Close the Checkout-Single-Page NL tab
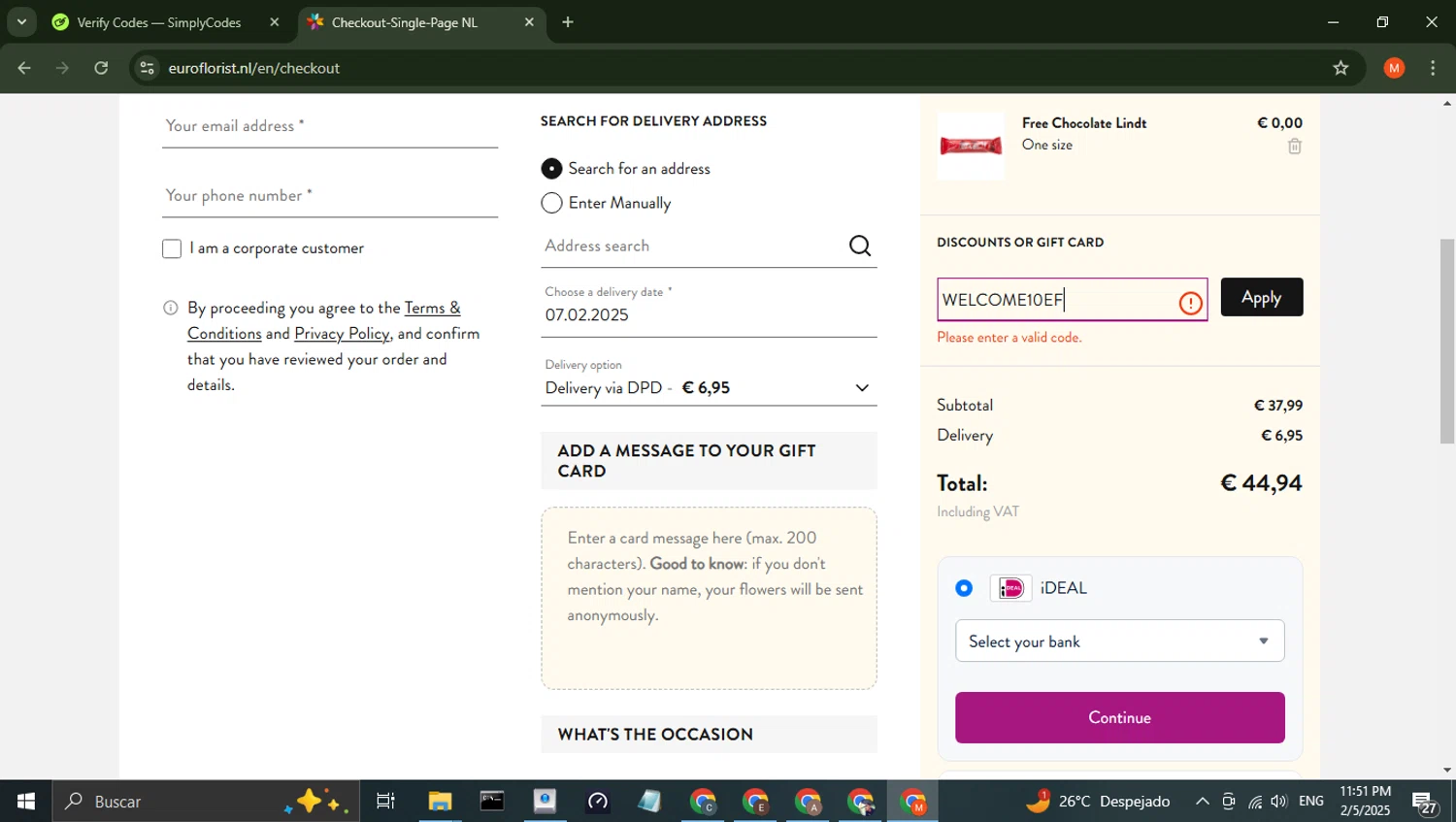This screenshot has height=822, width=1456. (529, 22)
